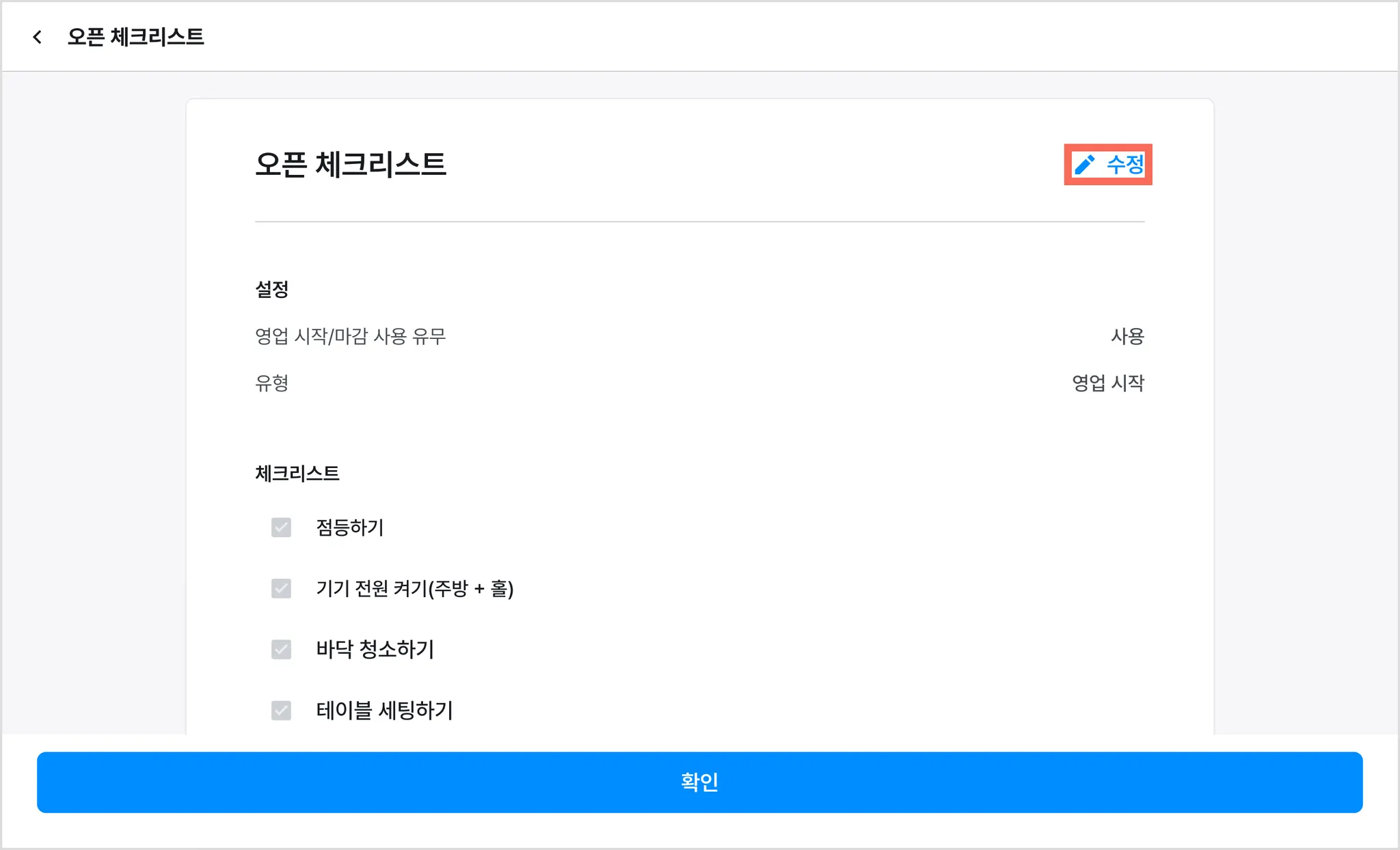
Task: Click the 사용 setting value
Action: click(1127, 336)
